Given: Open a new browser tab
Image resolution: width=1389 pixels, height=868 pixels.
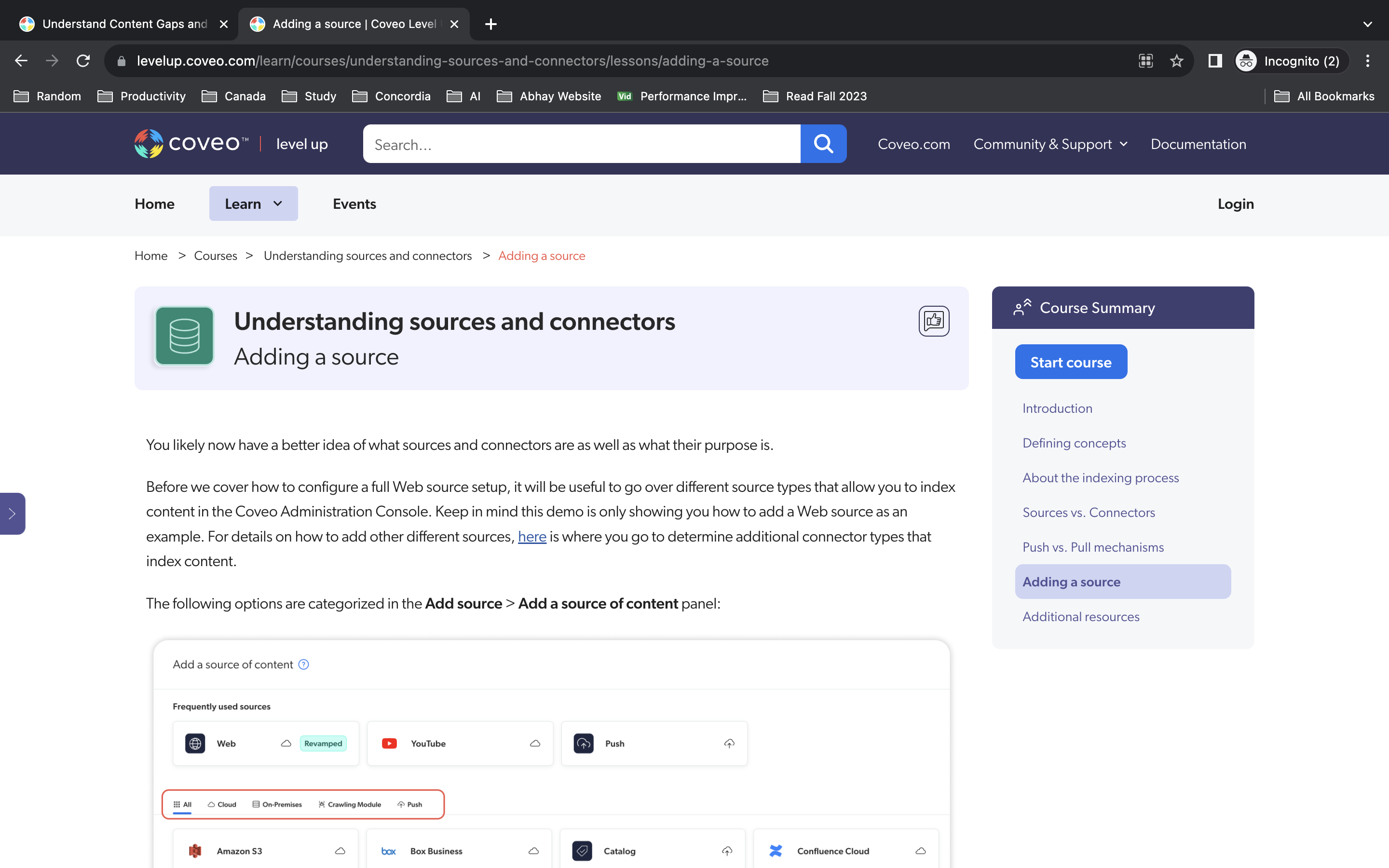Looking at the screenshot, I should [491, 24].
